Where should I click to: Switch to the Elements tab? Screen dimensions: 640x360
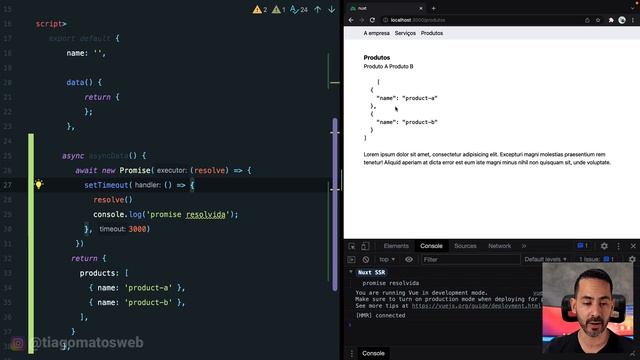click(x=396, y=246)
